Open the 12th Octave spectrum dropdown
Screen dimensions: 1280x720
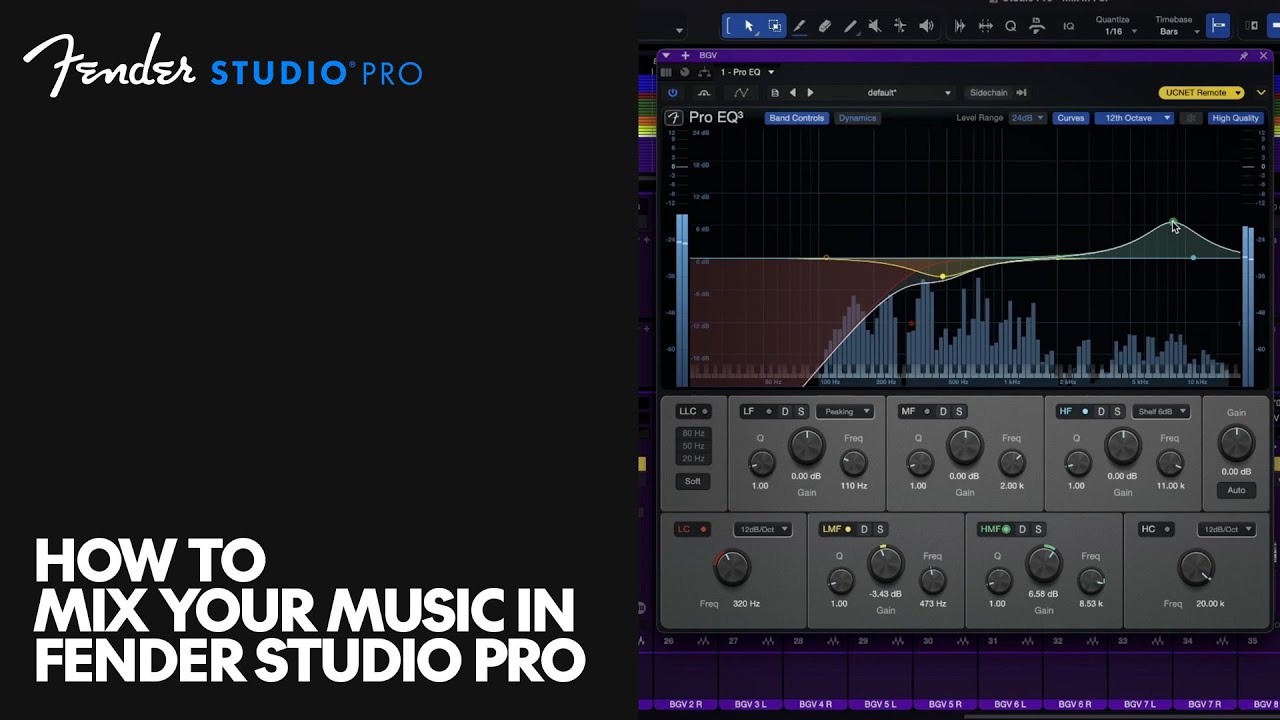[1134, 118]
